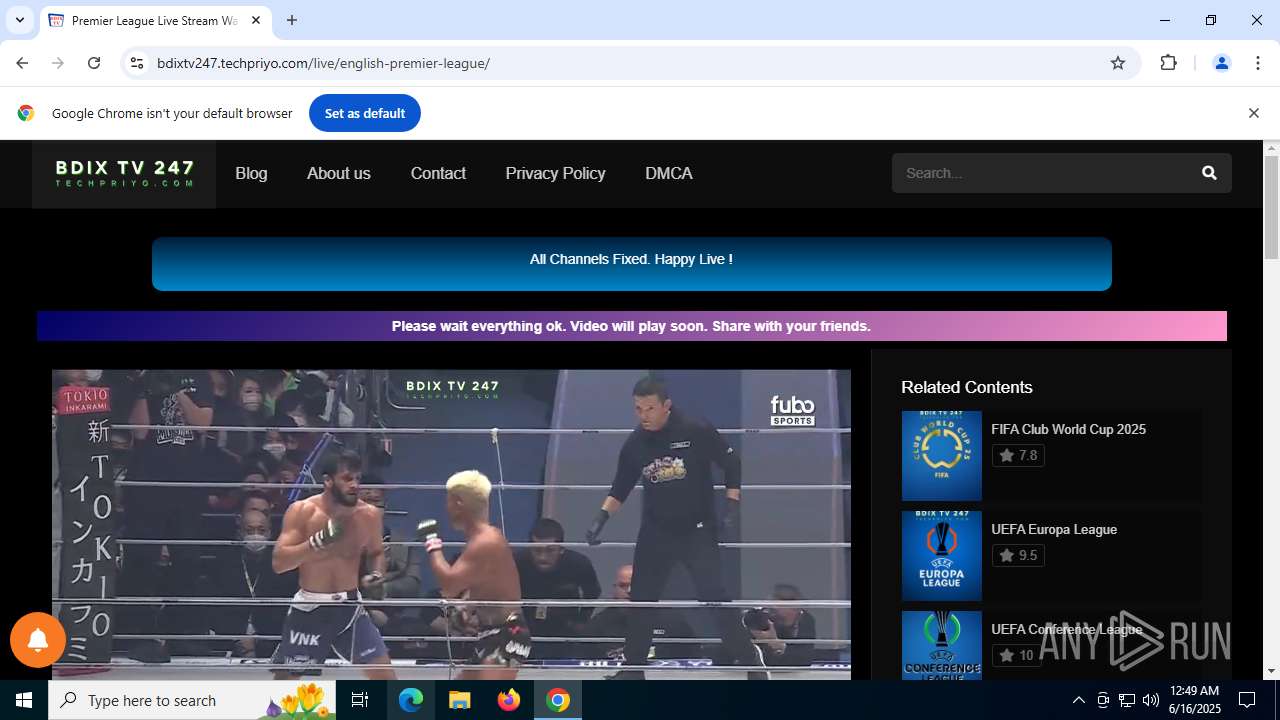Open the About us page
Image resolution: width=1280 pixels, height=720 pixels.
[339, 173]
